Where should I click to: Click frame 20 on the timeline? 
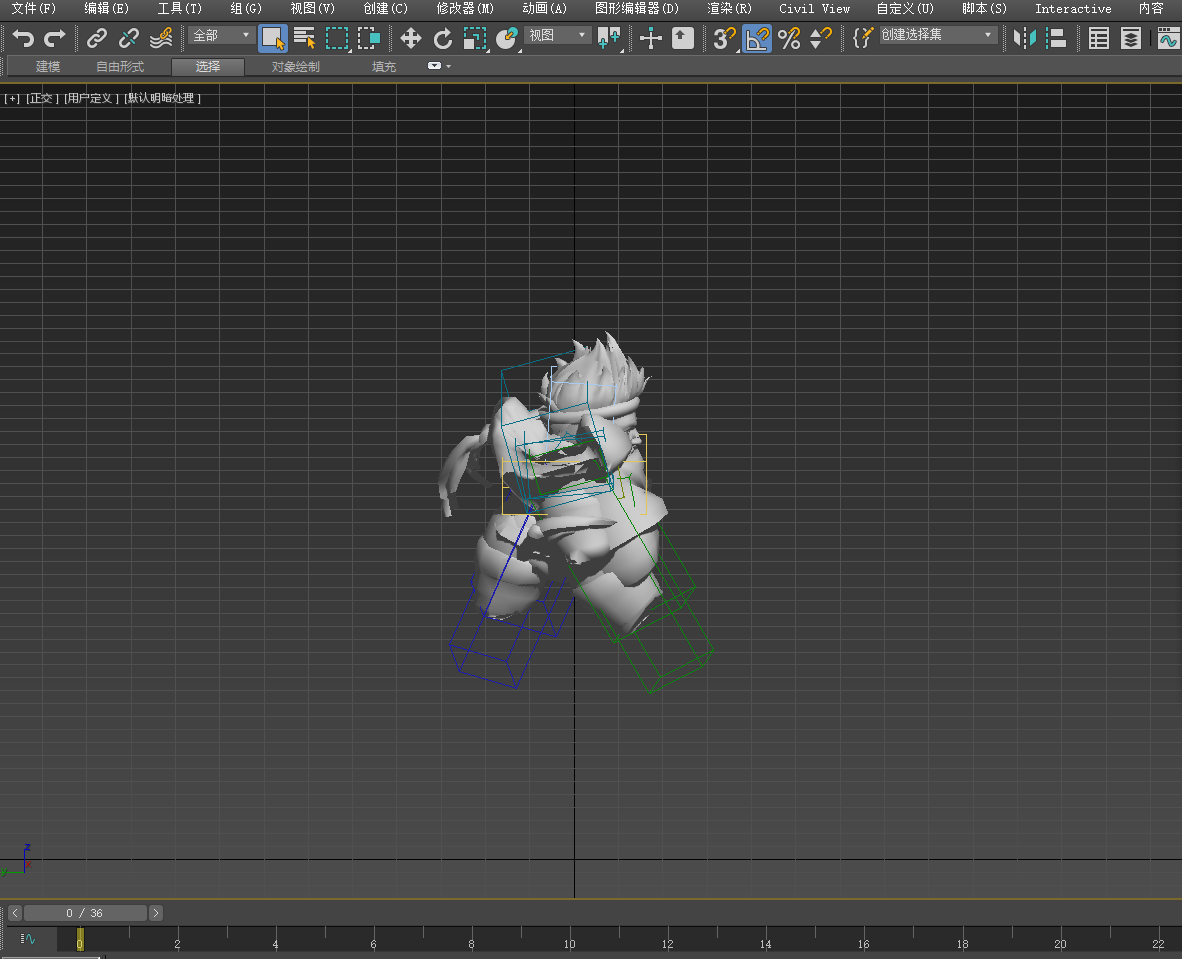(x=1060, y=944)
